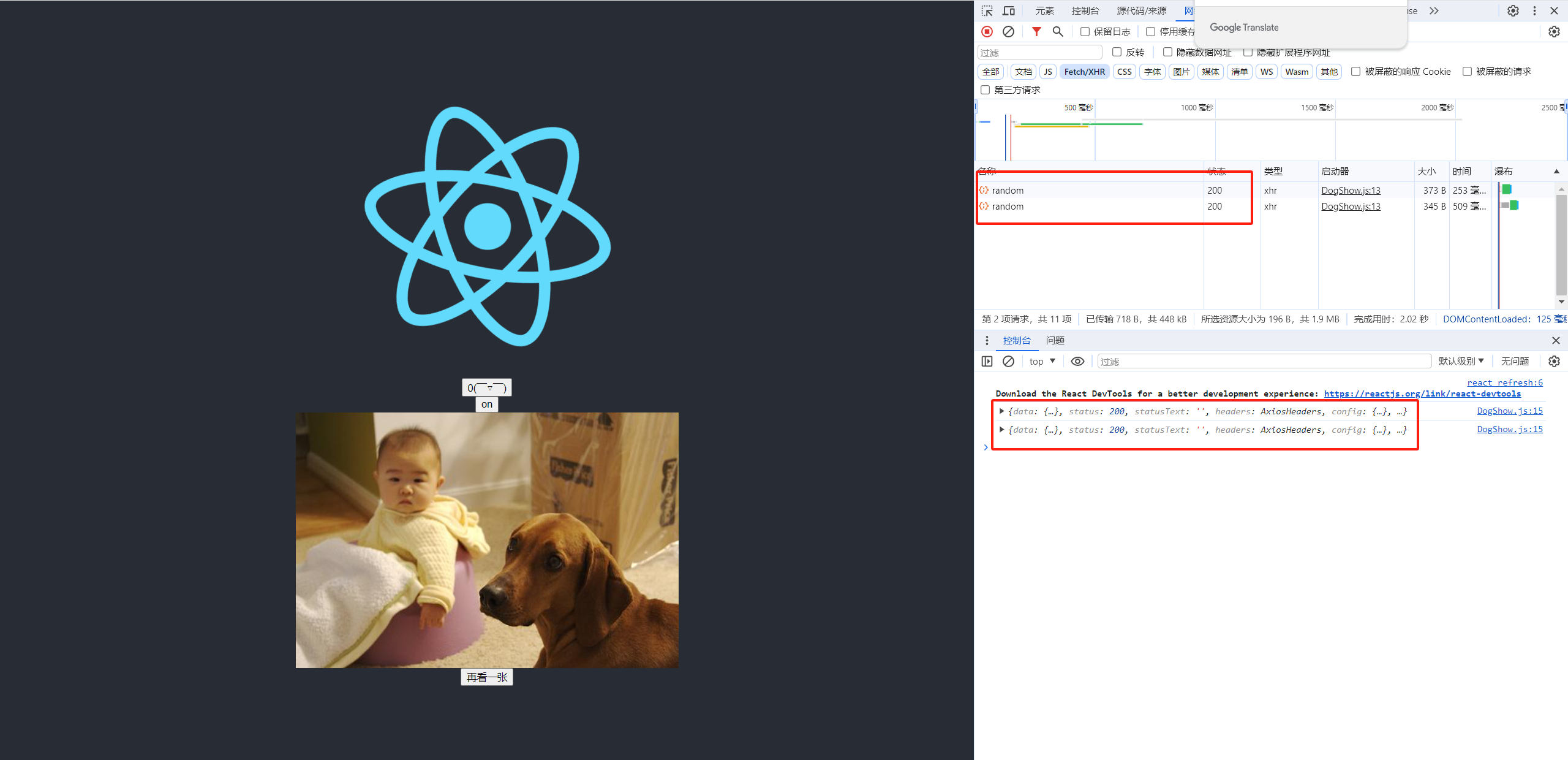Sort by 瀑布 column arrow

[x=1556, y=171]
